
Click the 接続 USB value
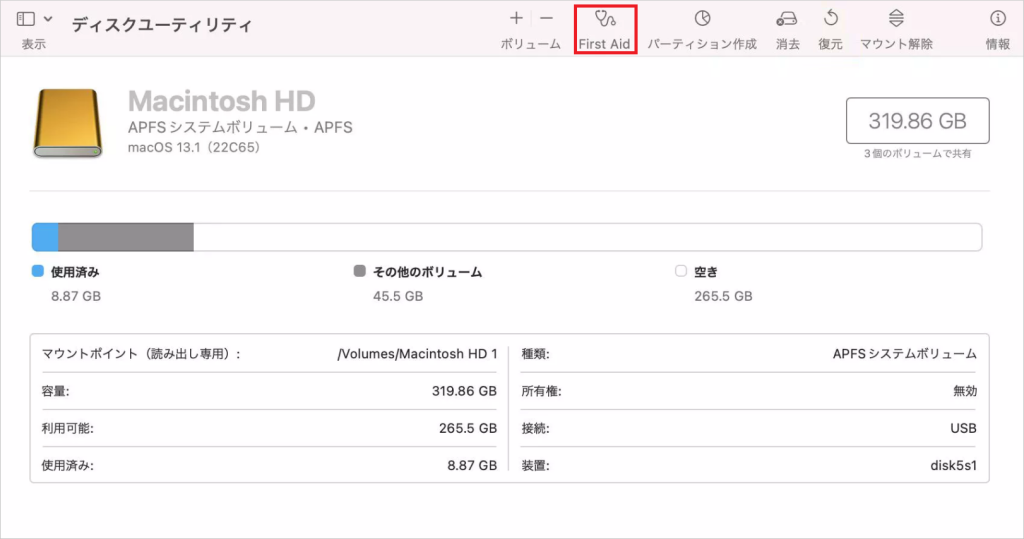[963, 429]
